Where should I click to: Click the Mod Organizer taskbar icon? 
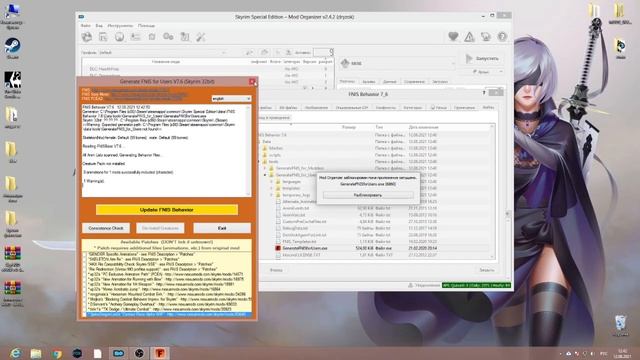pos(118,353)
